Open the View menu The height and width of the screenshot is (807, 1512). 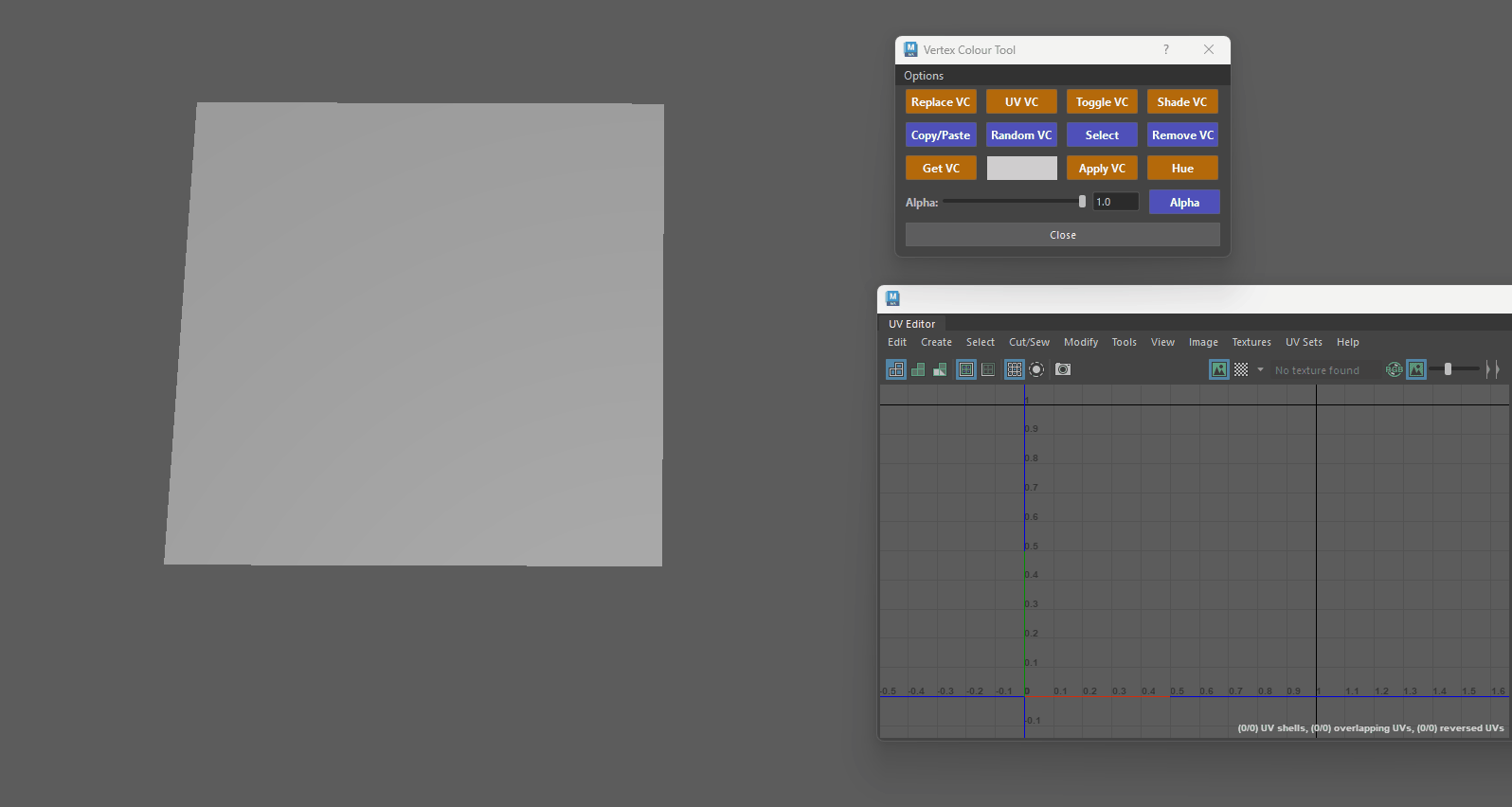1162,342
